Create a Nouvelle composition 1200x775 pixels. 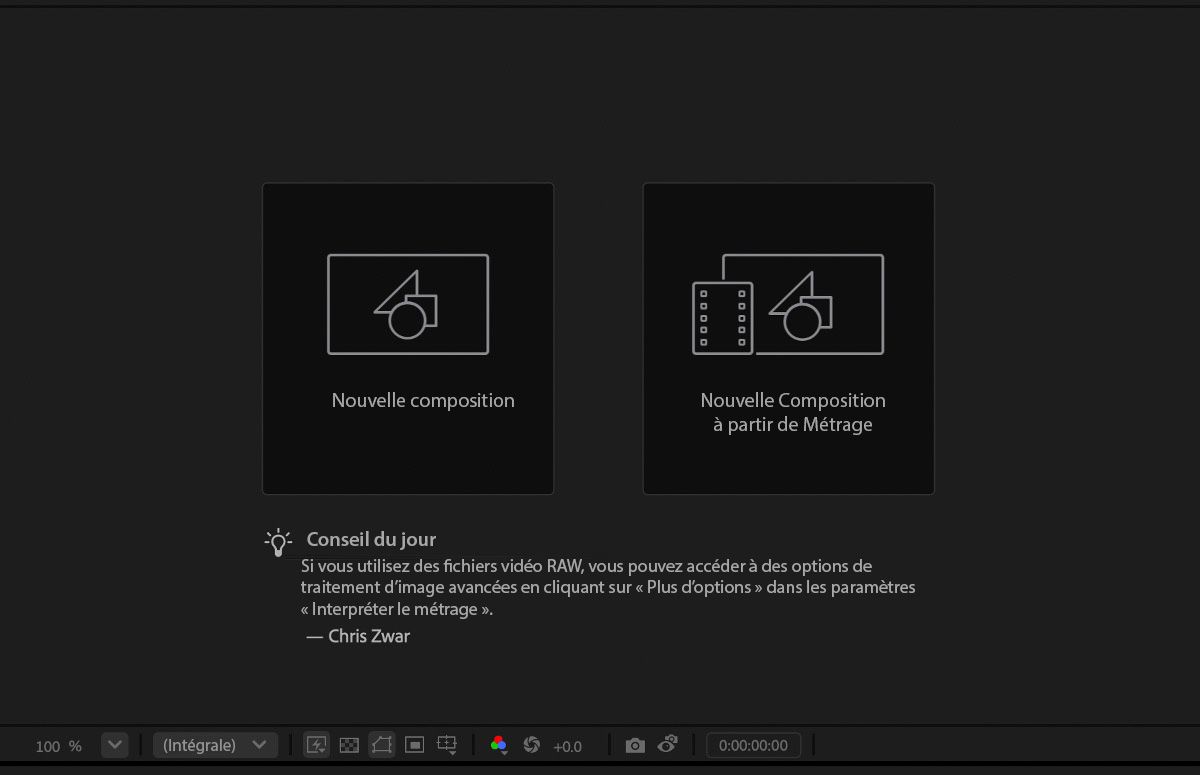point(407,337)
